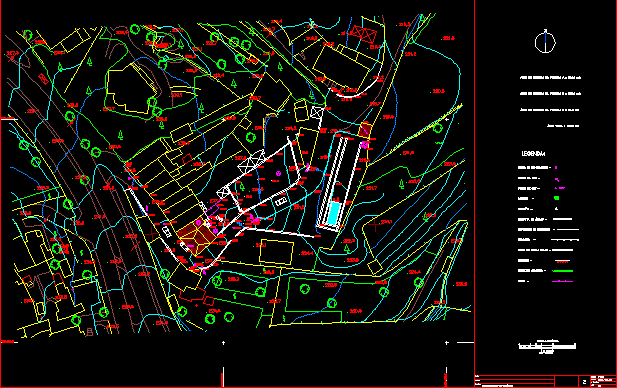Select the large white X-crossed double structure
This screenshot has height=388, width=617.
tap(252, 162)
